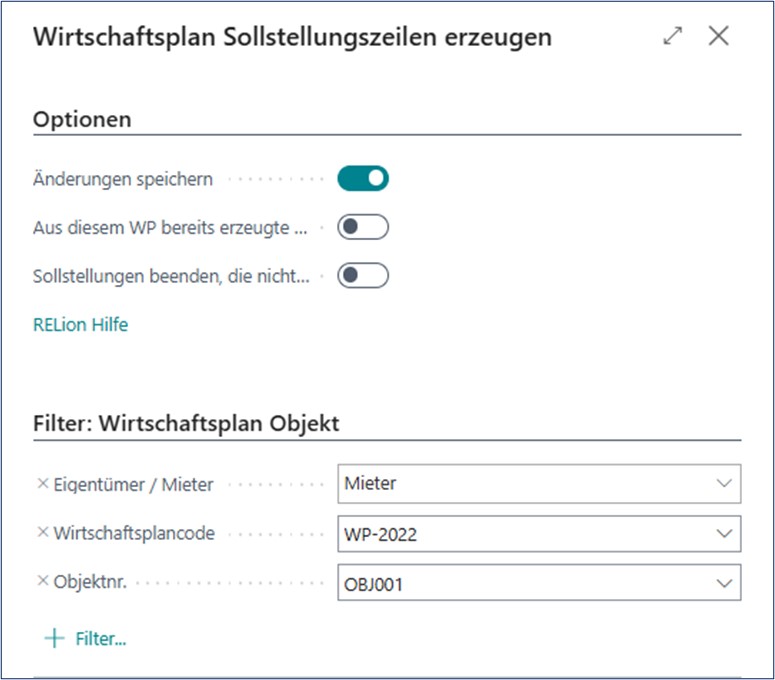
Task: Expand the dialog to full screen
Action: point(673,37)
